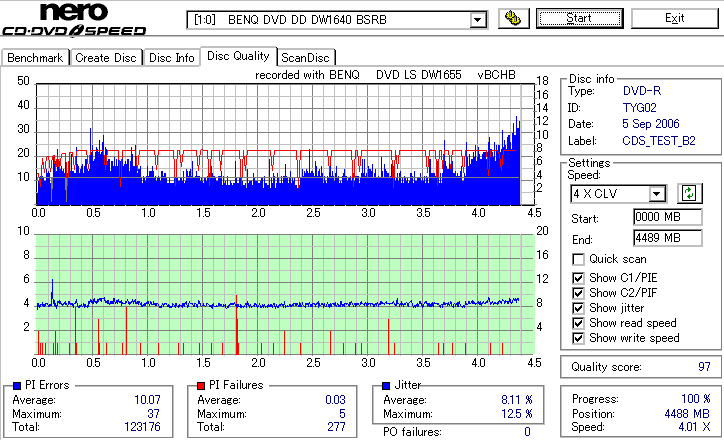Click the PO failures value 0
The width and height of the screenshot is (724, 441).
coord(527,432)
